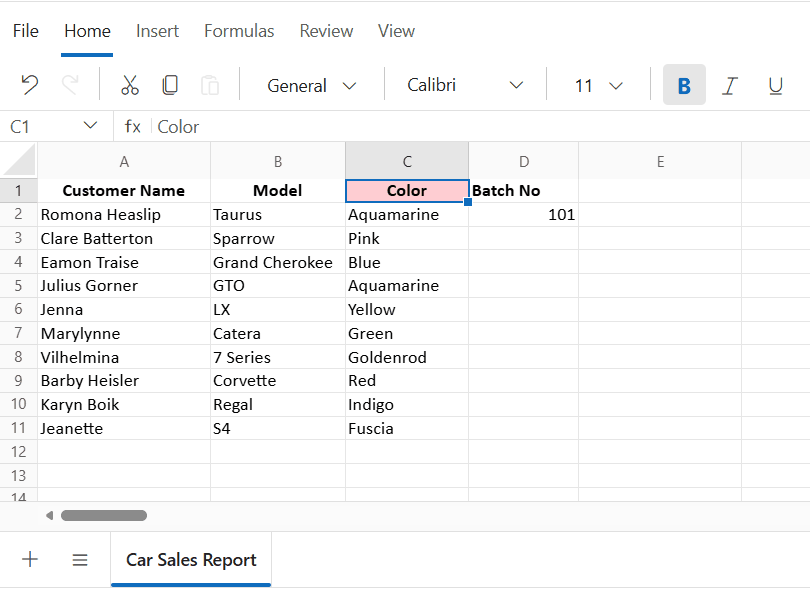Viewport: 810px width, 592px height.
Task: Open the Review ribbon tab
Action: 326,31
